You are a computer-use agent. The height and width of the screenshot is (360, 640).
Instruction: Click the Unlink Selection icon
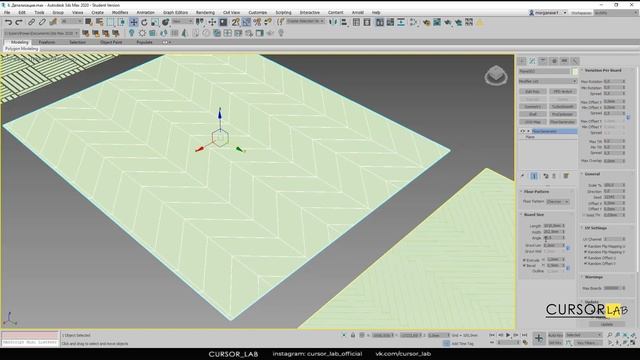[42, 22]
